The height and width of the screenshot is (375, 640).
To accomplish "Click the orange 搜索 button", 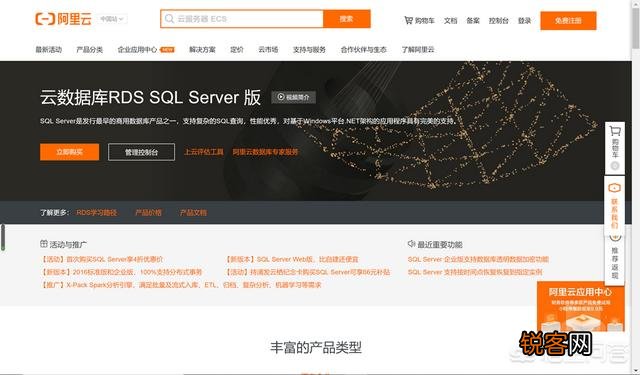I will point(347,19).
